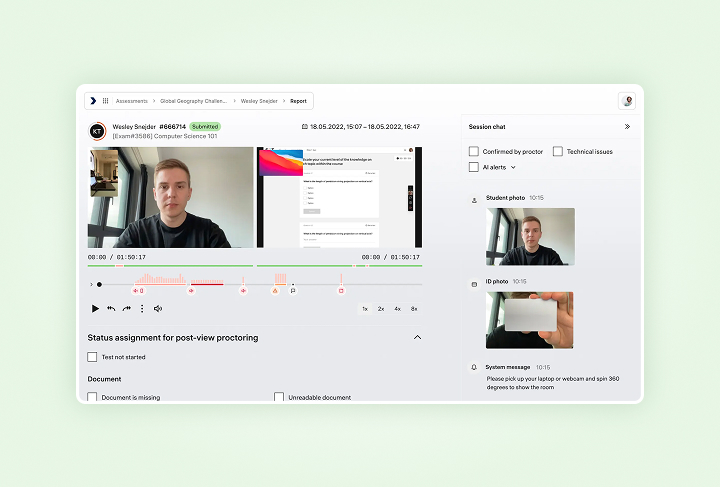Click the flag marker on timeline

pos(293,291)
